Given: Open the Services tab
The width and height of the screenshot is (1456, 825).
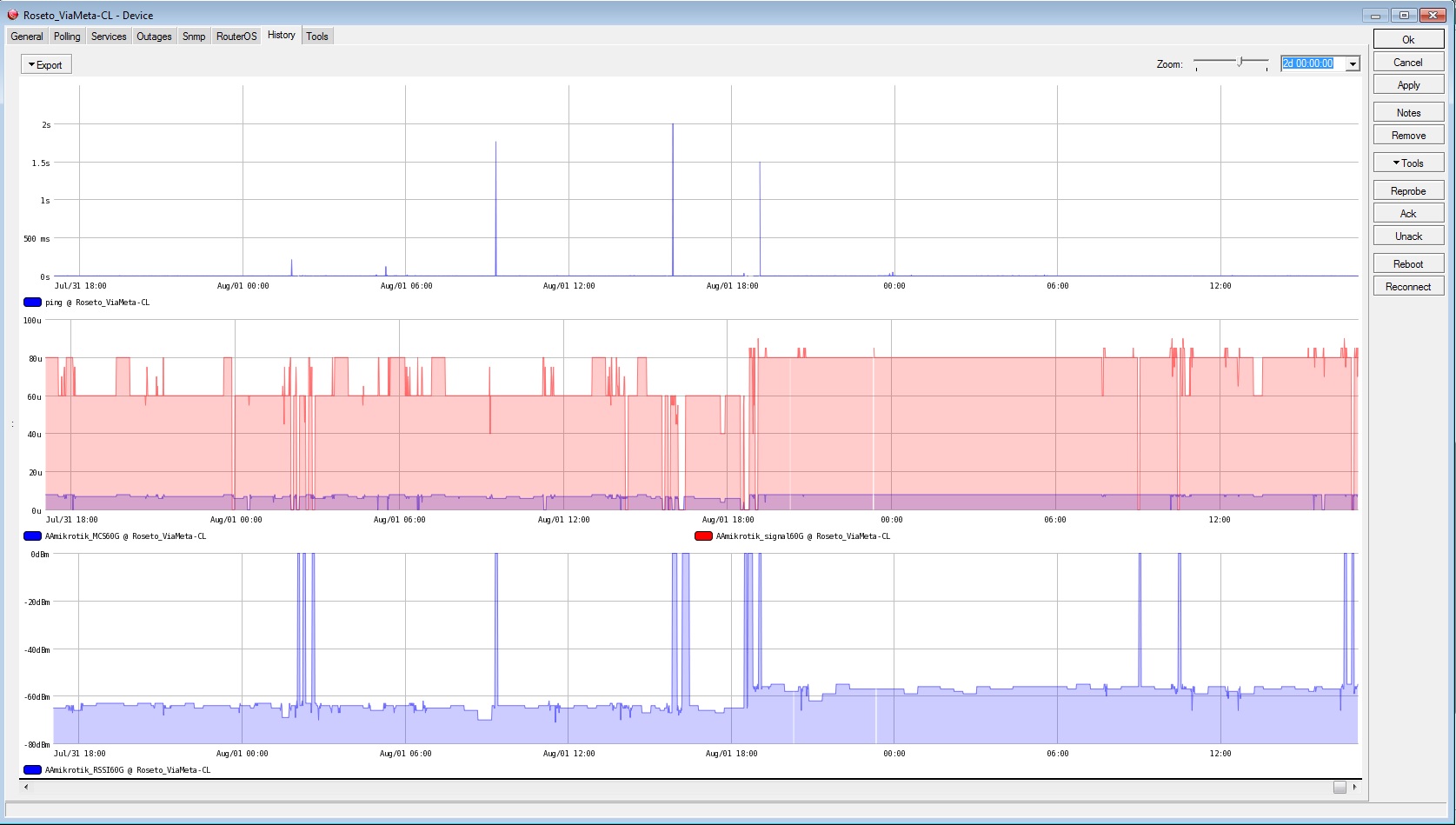Looking at the screenshot, I should click(109, 37).
